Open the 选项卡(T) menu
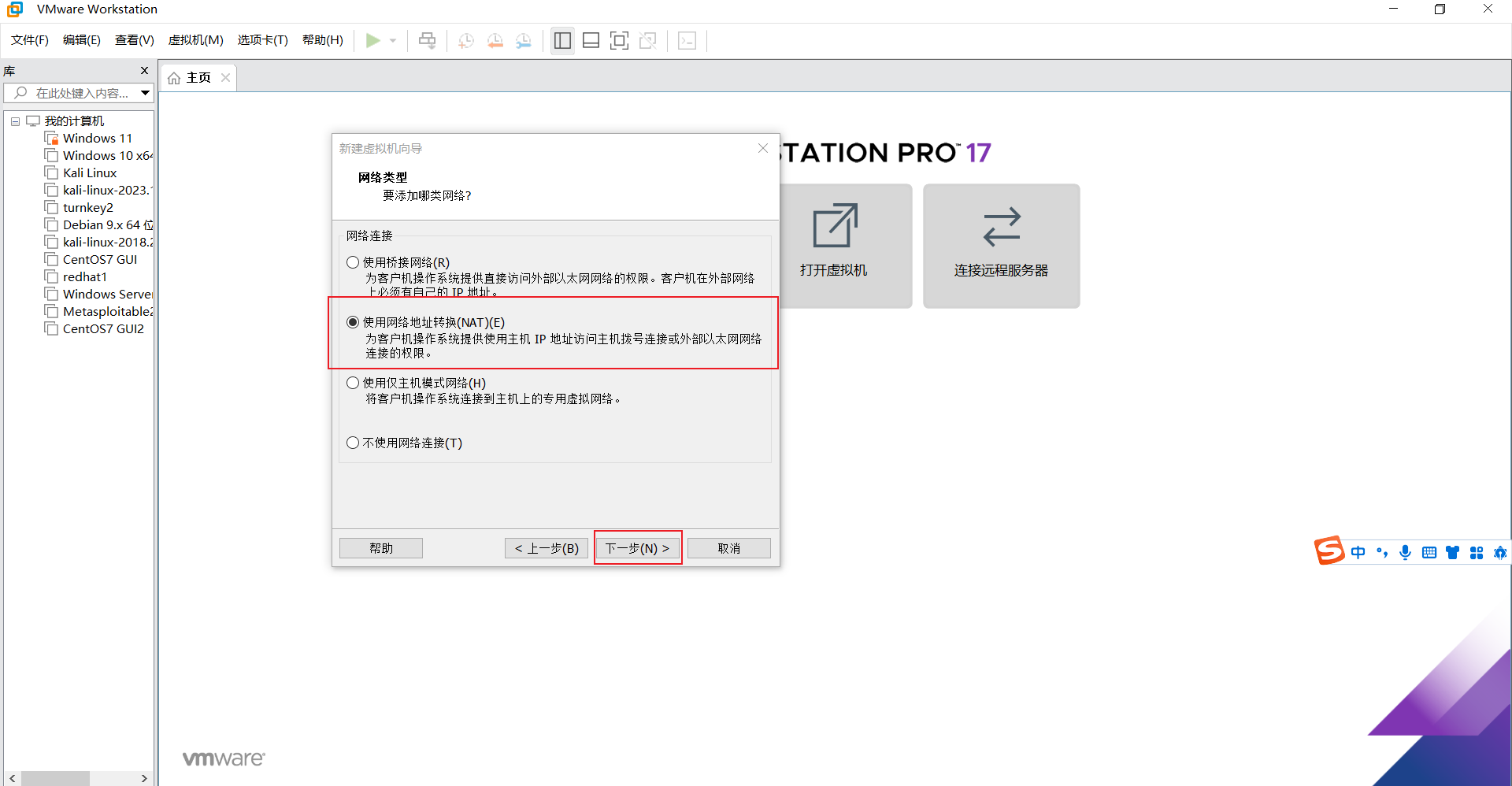 pyautogui.click(x=263, y=40)
